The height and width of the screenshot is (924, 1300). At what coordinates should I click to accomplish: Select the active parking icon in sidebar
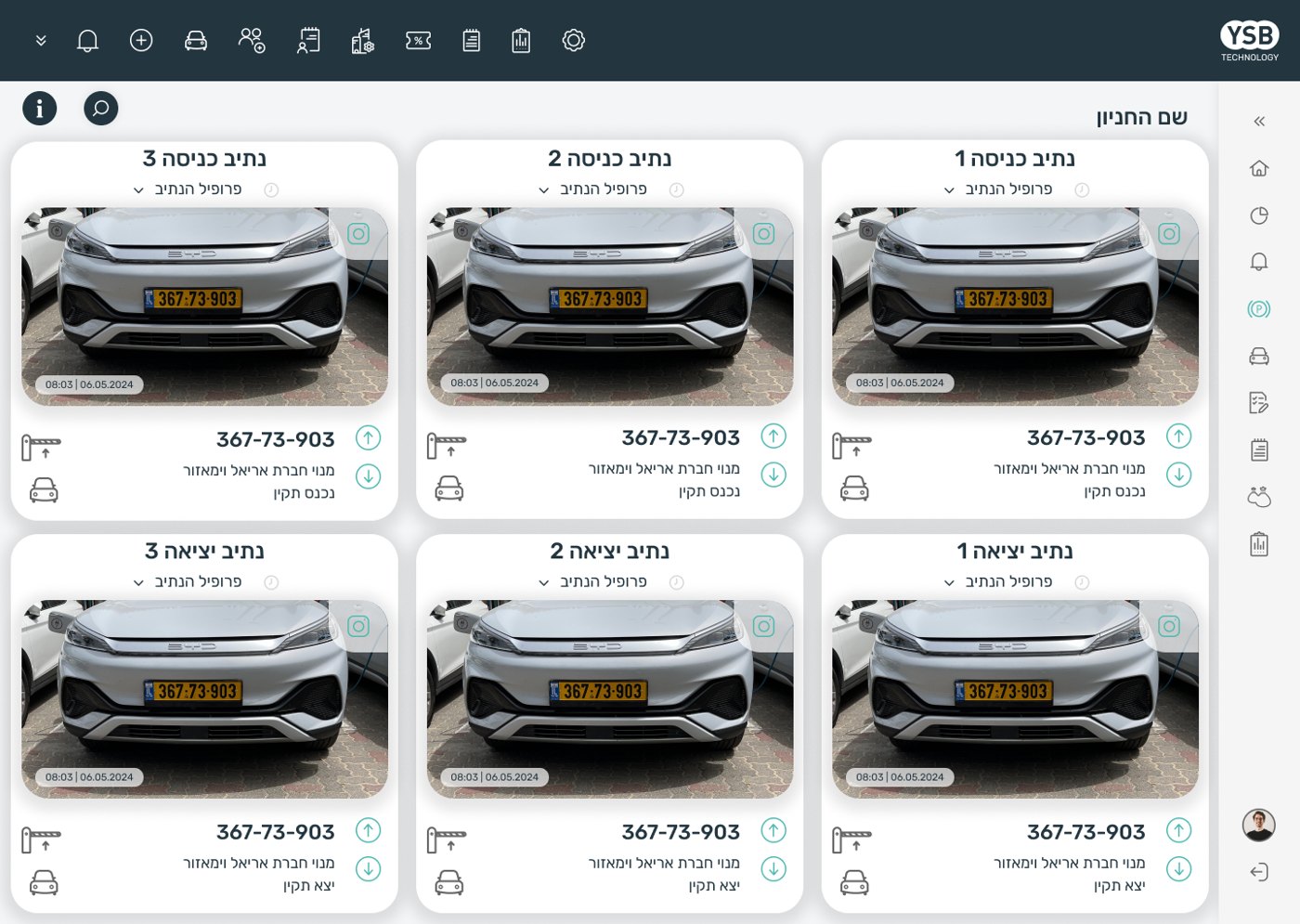point(1259,309)
